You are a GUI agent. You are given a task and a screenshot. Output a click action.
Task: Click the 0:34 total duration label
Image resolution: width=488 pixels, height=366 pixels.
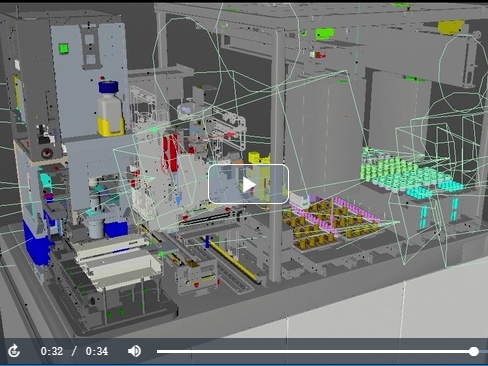(97, 351)
